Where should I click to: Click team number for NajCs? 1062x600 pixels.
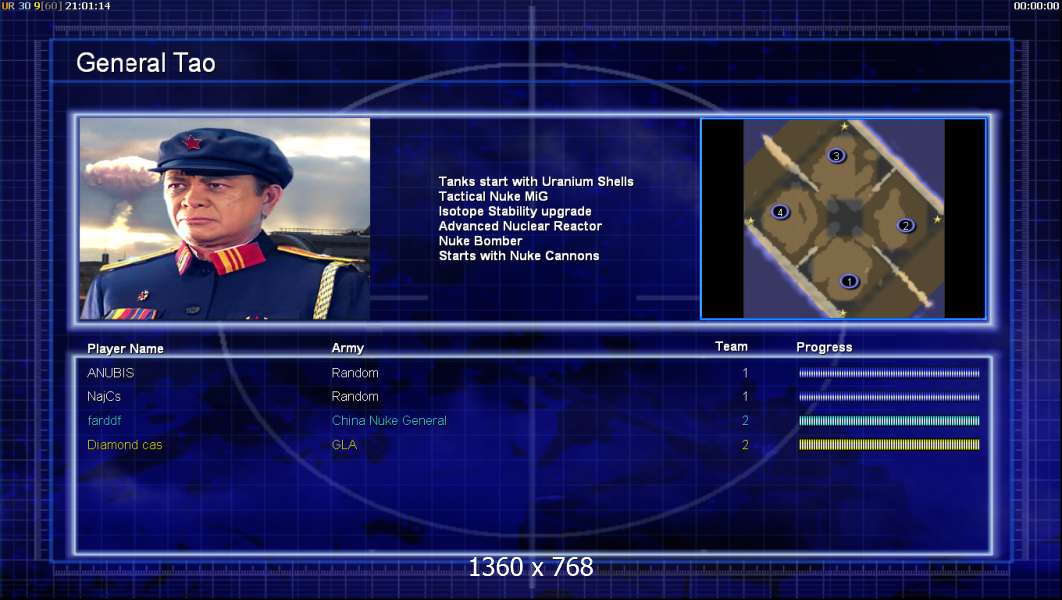click(x=745, y=397)
